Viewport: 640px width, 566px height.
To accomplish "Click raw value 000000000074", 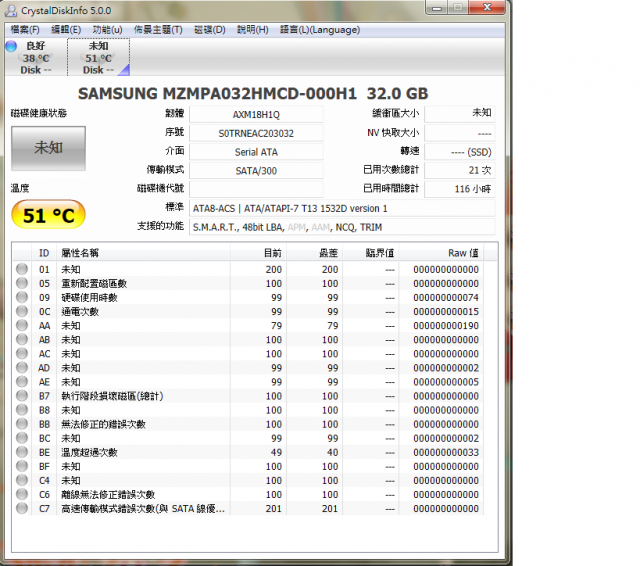I will (x=446, y=298).
